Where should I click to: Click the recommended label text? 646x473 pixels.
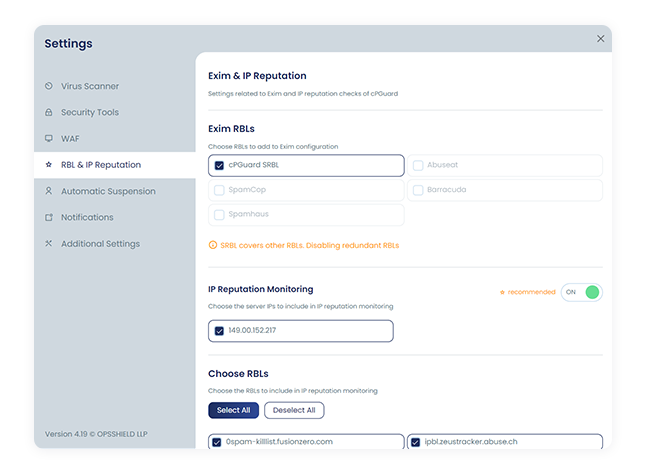(531, 292)
